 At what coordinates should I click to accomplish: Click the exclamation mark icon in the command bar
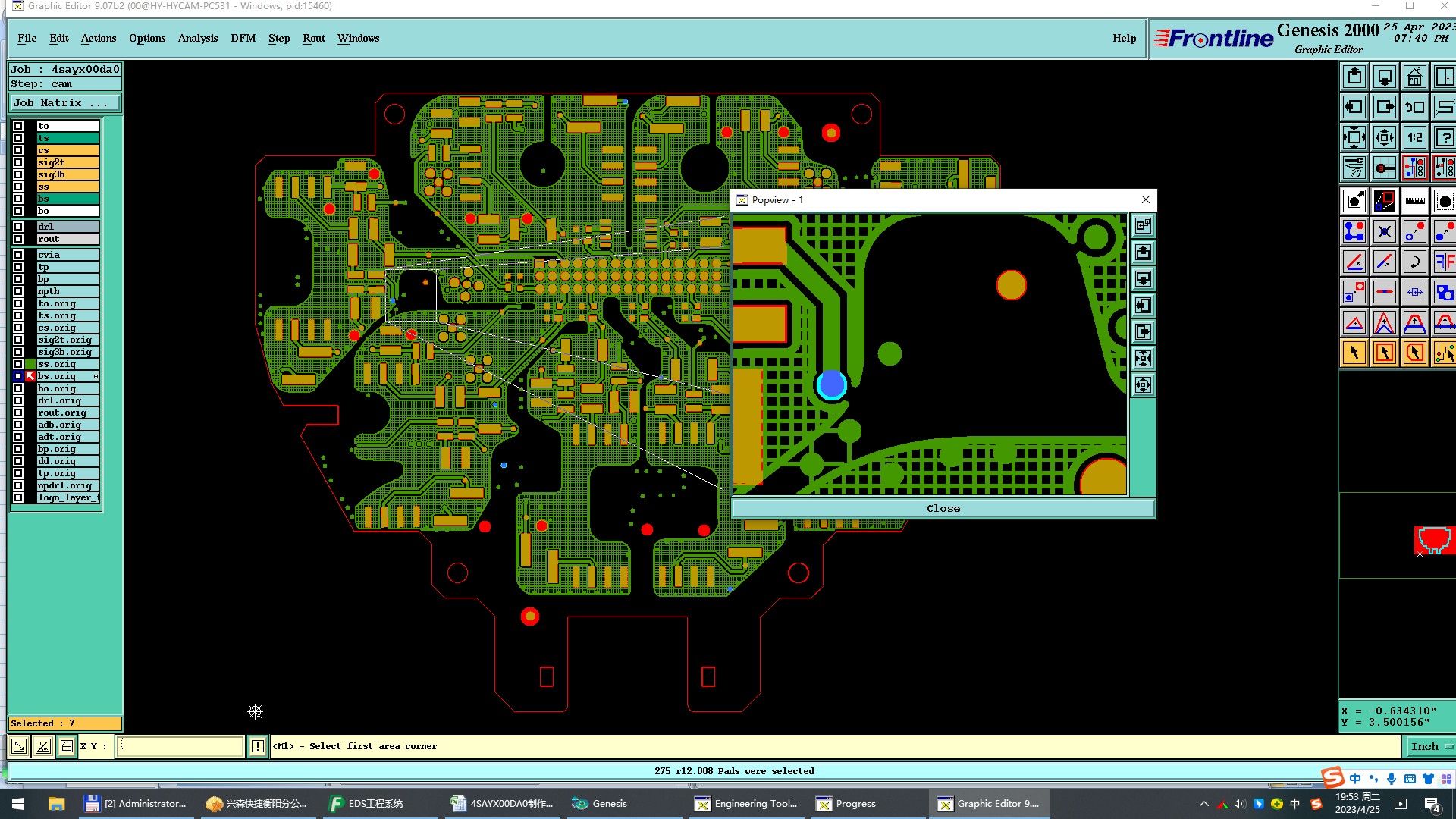(258, 746)
